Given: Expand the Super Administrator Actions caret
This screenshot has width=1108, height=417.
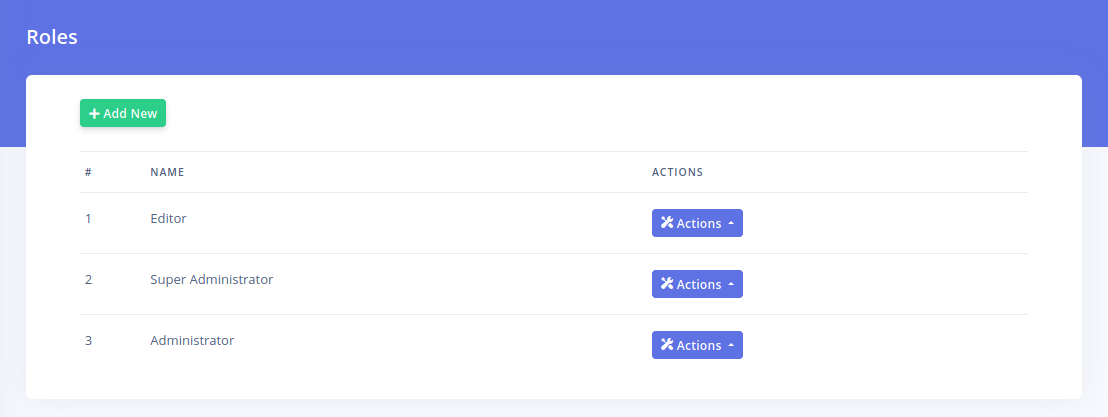Looking at the screenshot, I should coord(731,285).
